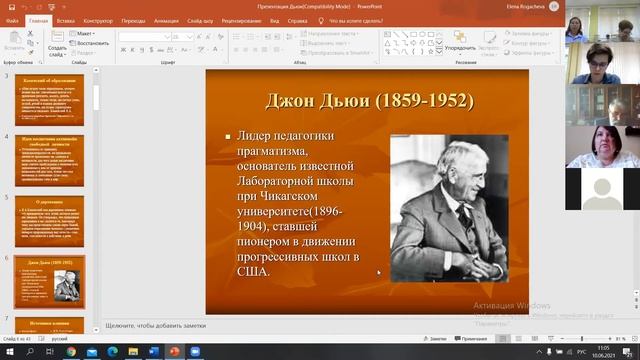Open the Файл menu tab
Screen dimensions: 640x360
click(x=12, y=21)
